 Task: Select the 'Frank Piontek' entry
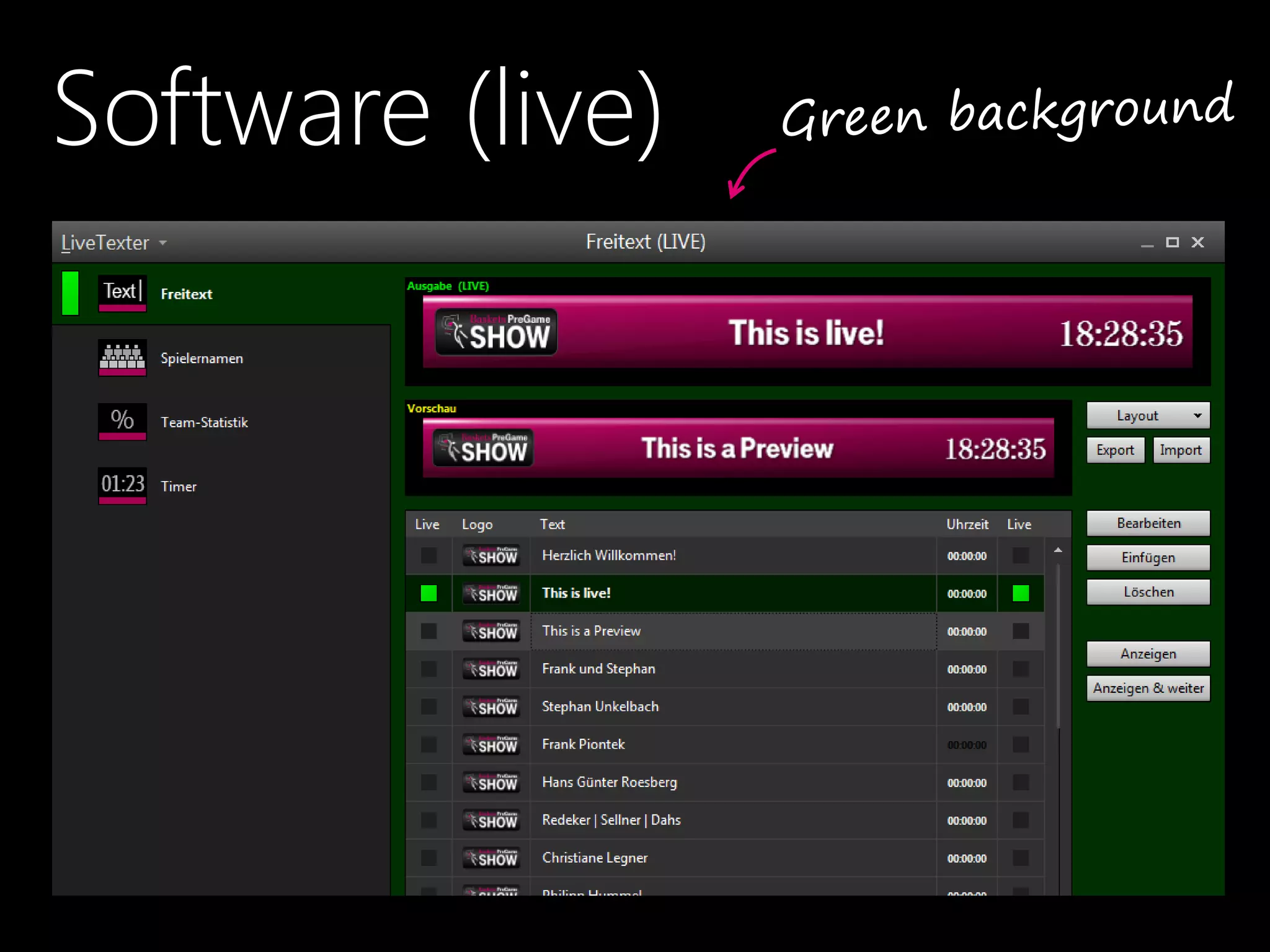click(x=733, y=744)
